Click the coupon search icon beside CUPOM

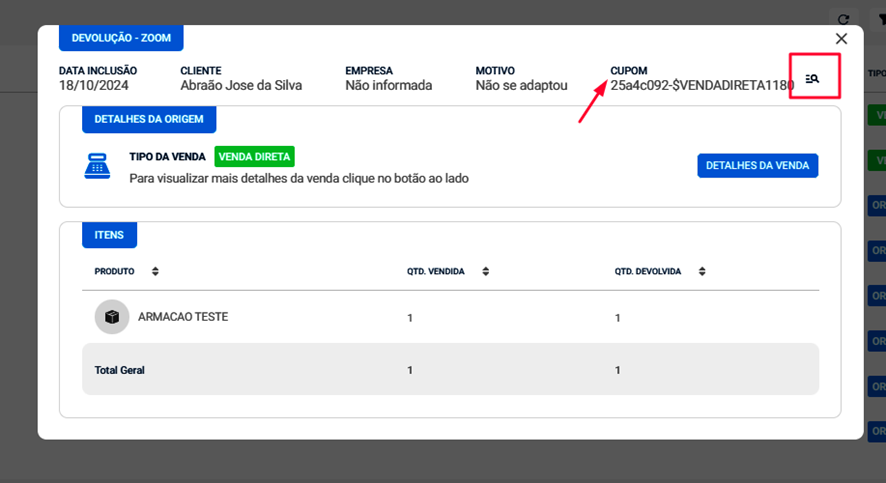813,78
